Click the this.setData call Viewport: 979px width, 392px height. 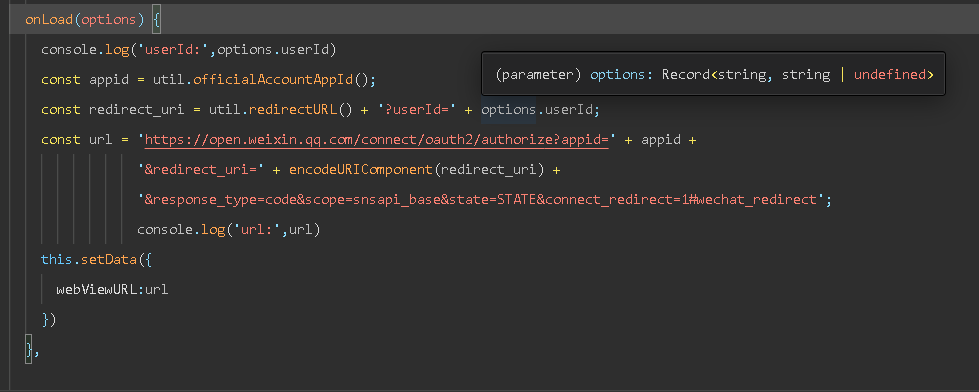(x=89, y=260)
